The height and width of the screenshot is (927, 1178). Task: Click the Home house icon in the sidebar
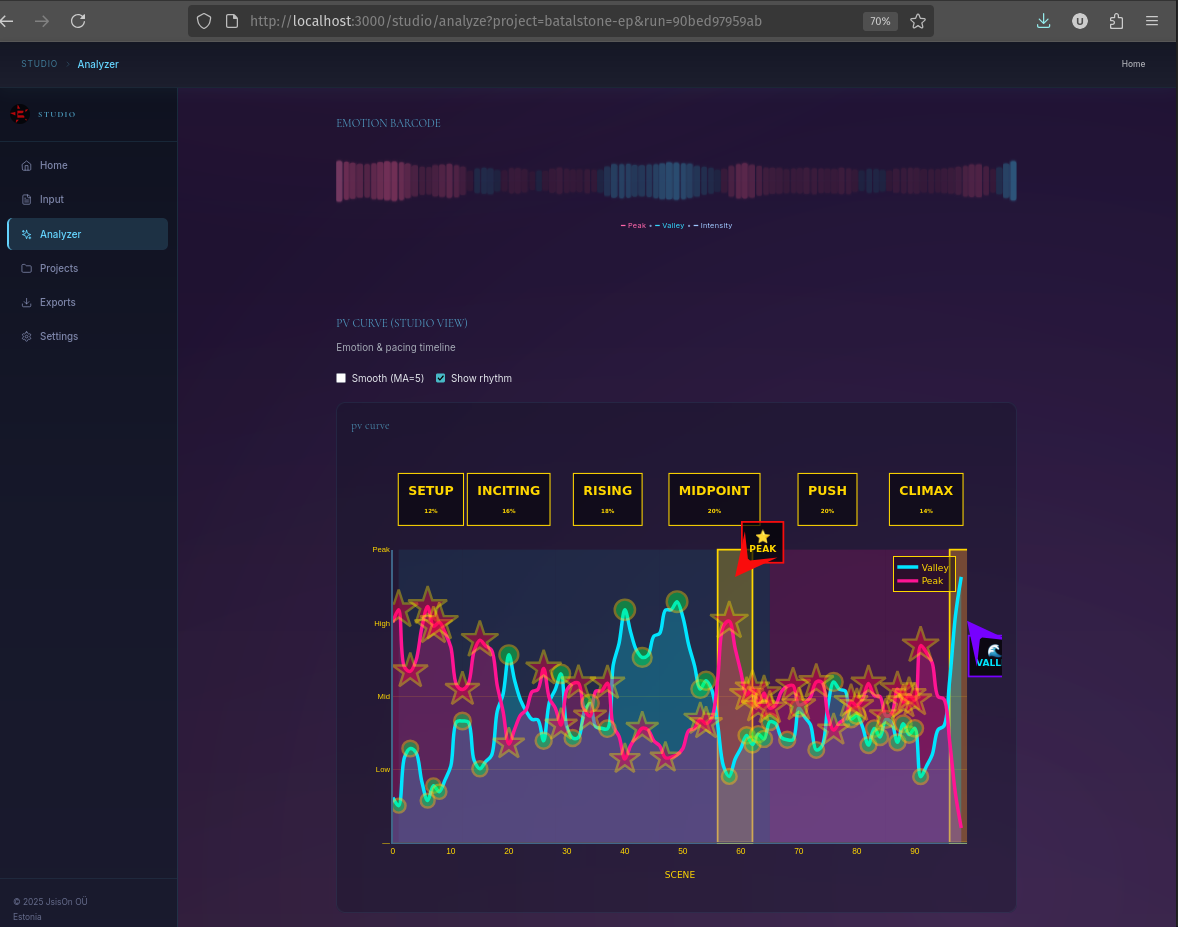pos(26,165)
